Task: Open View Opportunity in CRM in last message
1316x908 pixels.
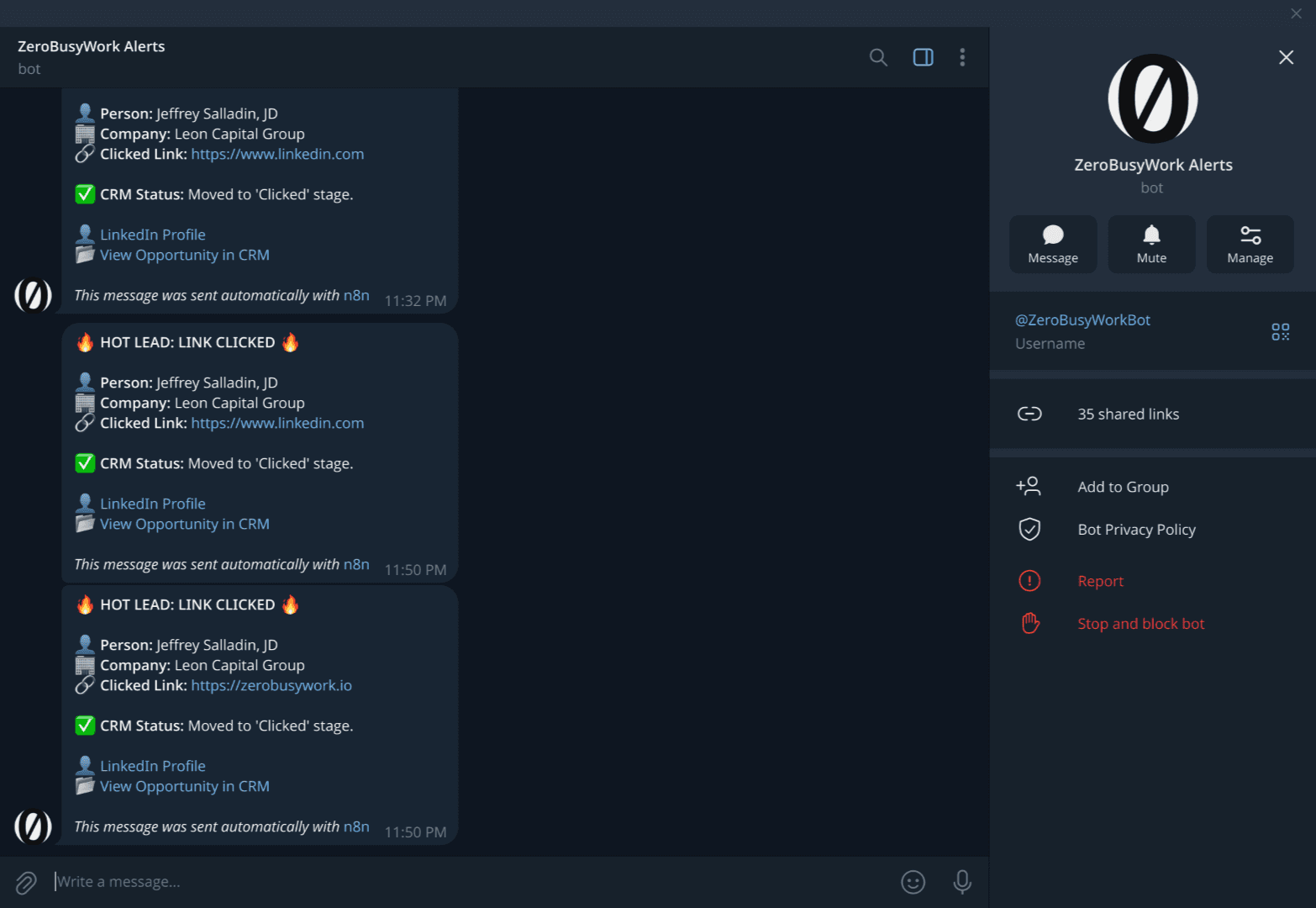Action: coord(185,786)
